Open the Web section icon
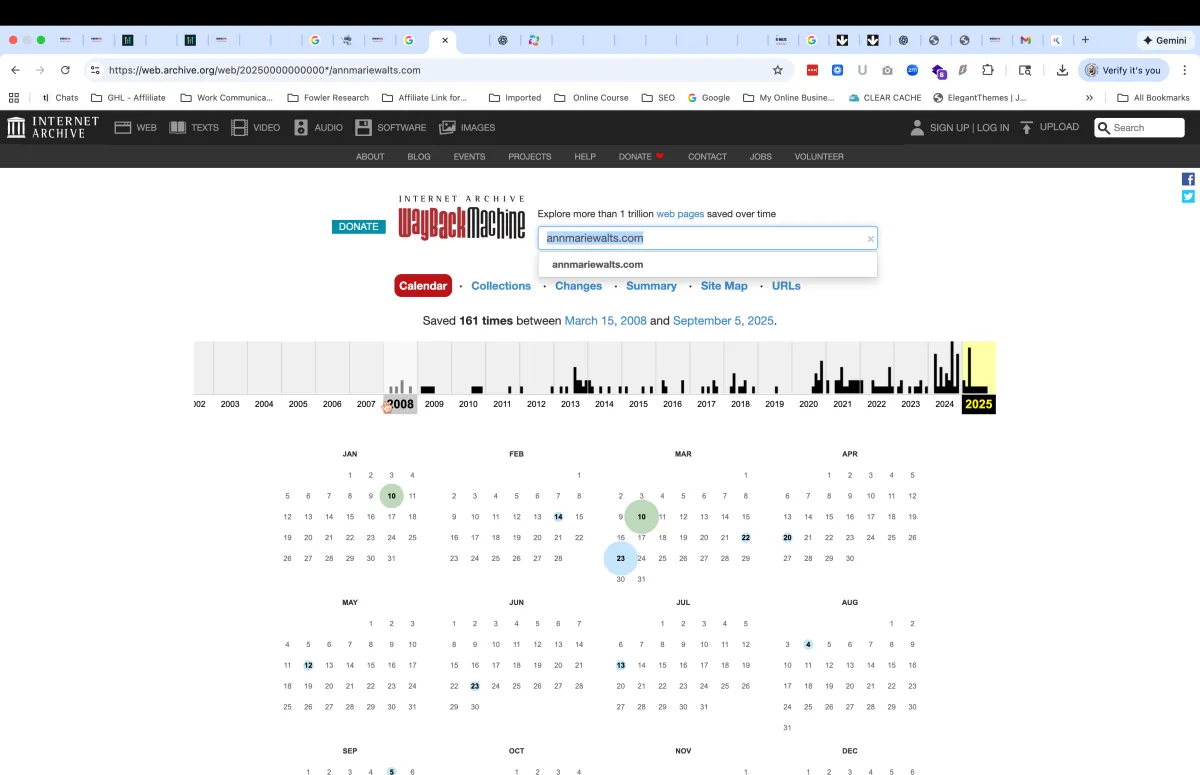The height and width of the screenshot is (775, 1200). tap(123, 127)
